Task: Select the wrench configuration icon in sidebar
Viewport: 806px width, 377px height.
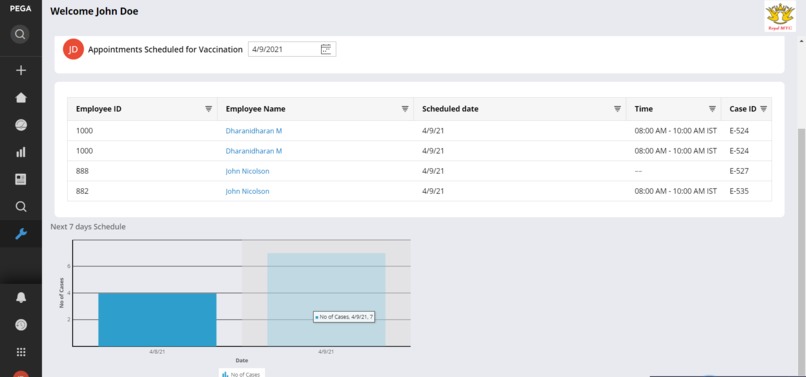Action: point(21,234)
